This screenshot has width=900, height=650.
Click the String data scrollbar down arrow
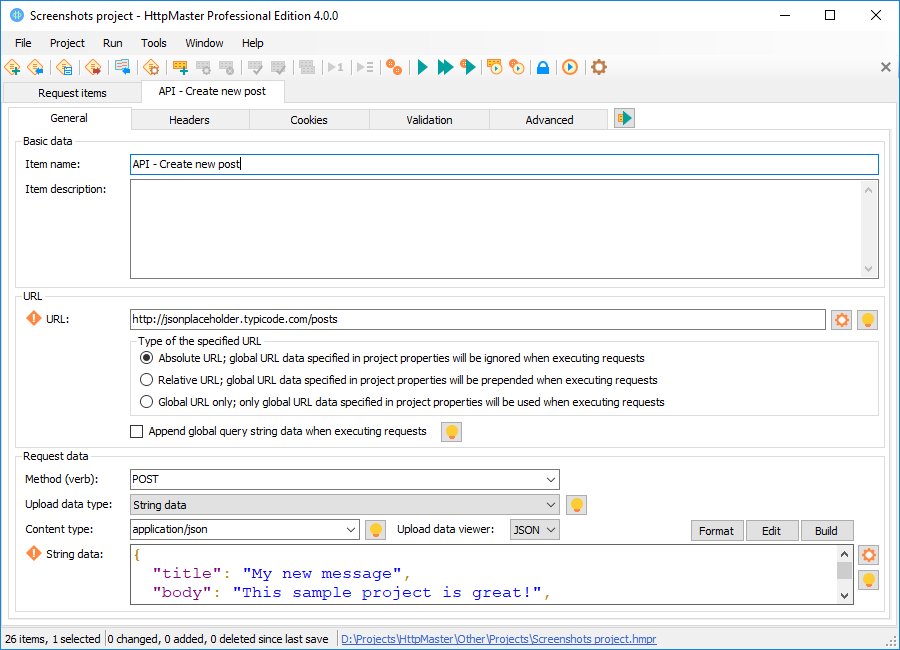point(843,594)
